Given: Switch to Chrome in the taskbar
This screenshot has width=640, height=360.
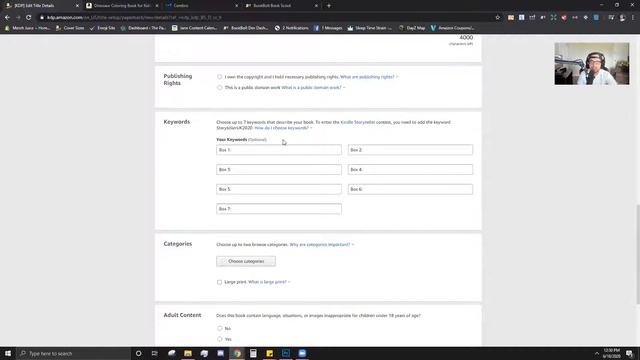Looking at the screenshot, I should pos(237,353).
